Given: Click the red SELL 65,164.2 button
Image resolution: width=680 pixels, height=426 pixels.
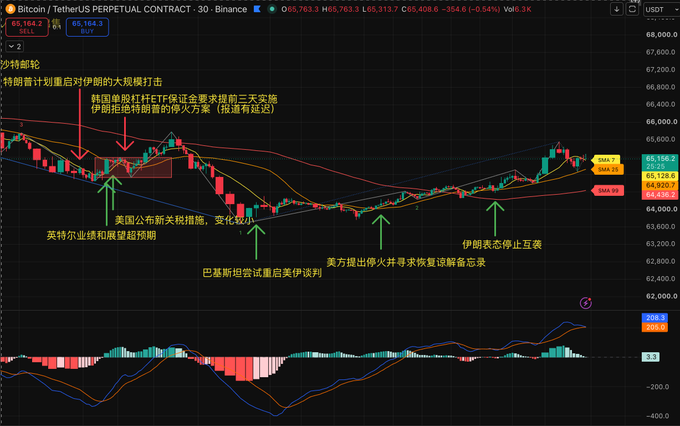Looking at the screenshot, I should (x=27, y=27).
